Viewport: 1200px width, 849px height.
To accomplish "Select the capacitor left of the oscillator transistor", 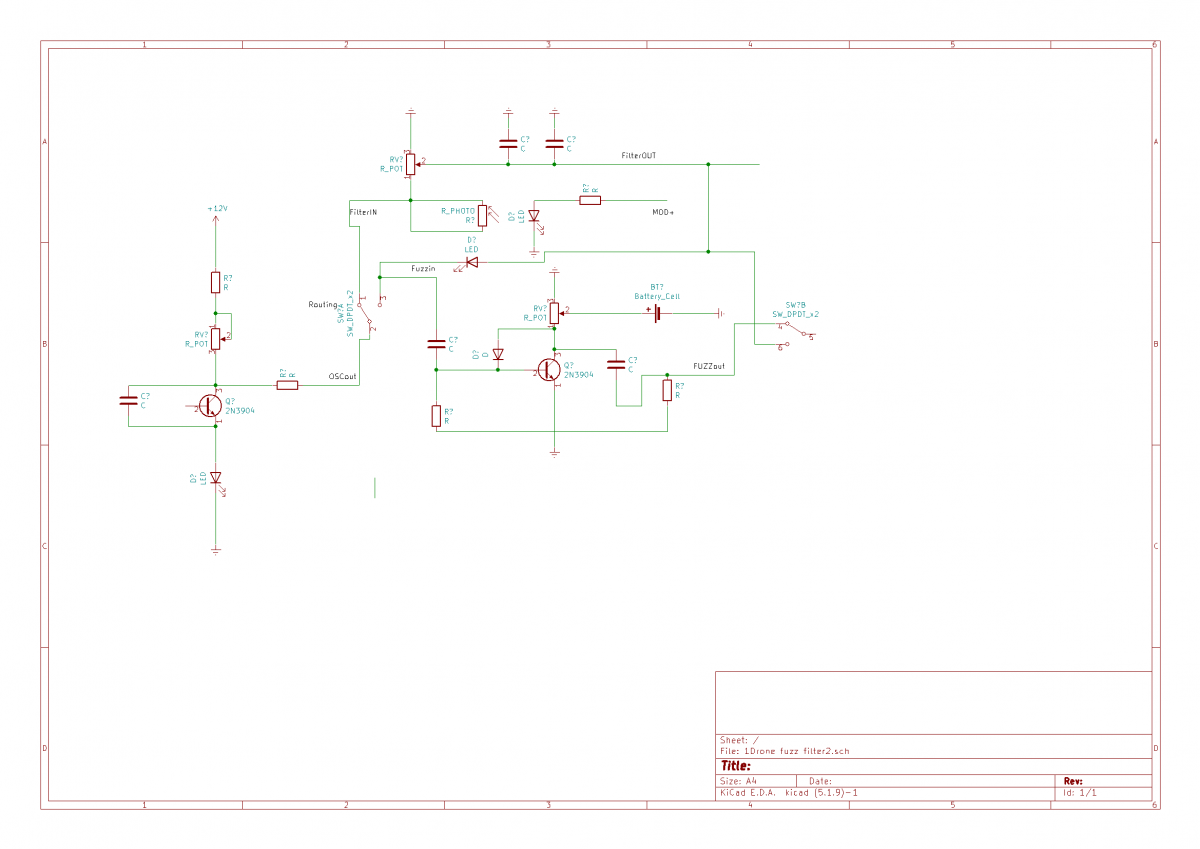I will [x=128, y=401].
